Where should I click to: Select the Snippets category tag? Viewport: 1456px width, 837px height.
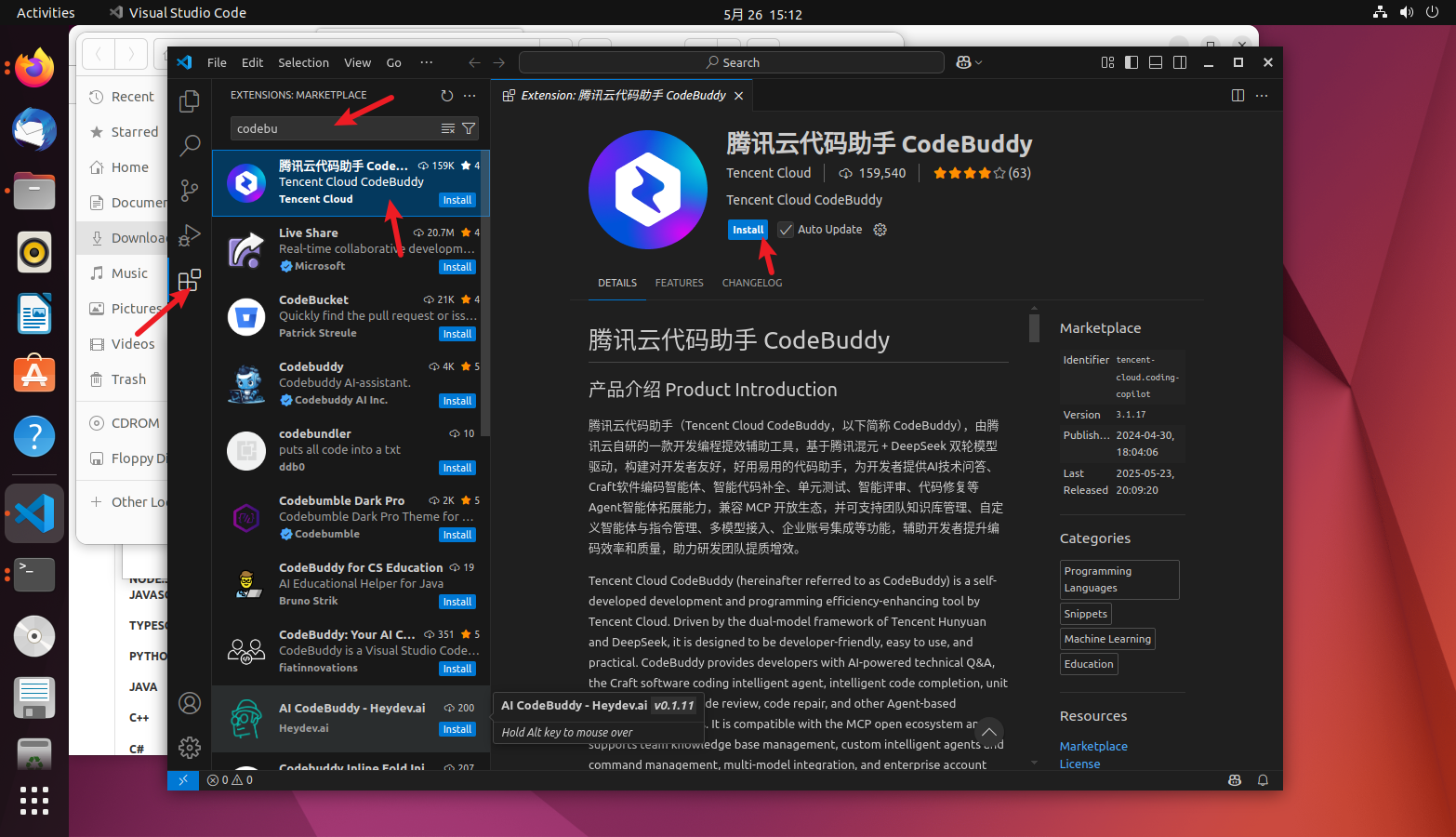(1086, 614)
